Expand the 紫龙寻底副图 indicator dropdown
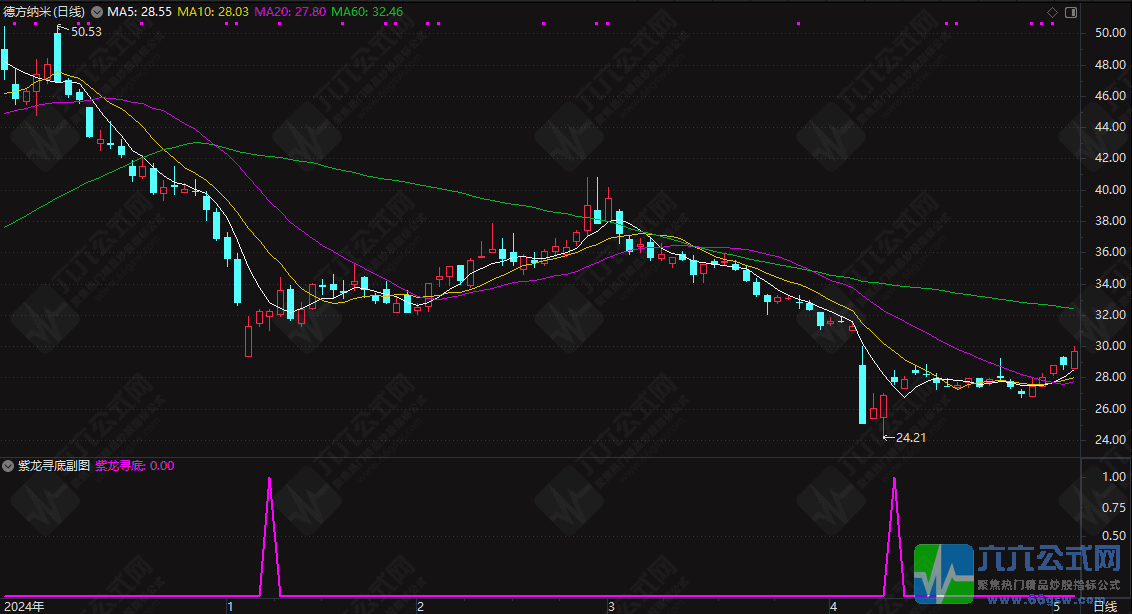1132x614 pixels. coord(8,466)
